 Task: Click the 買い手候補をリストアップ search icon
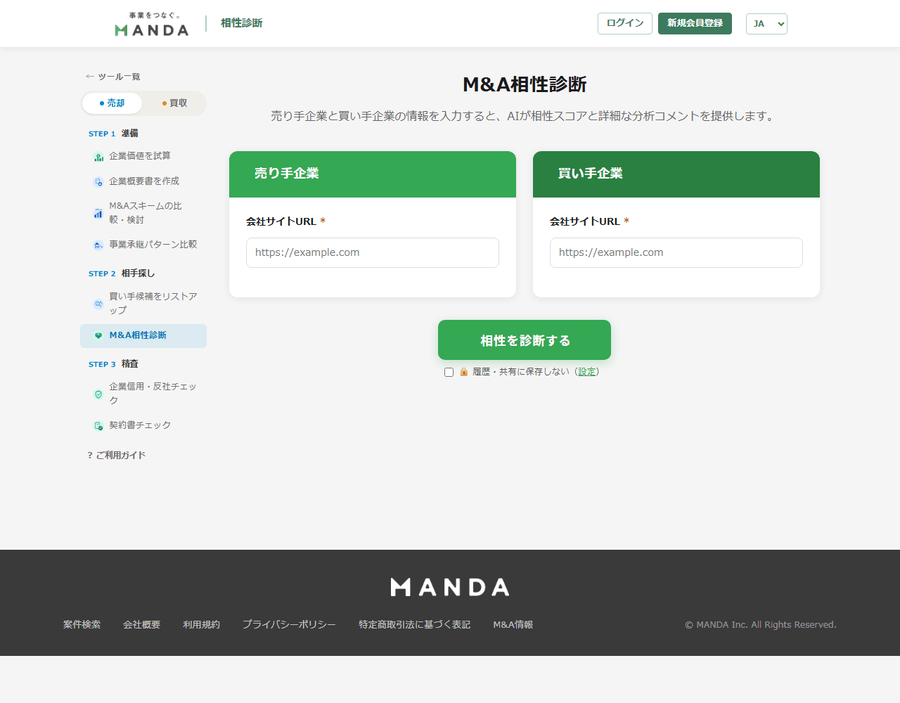98,304
